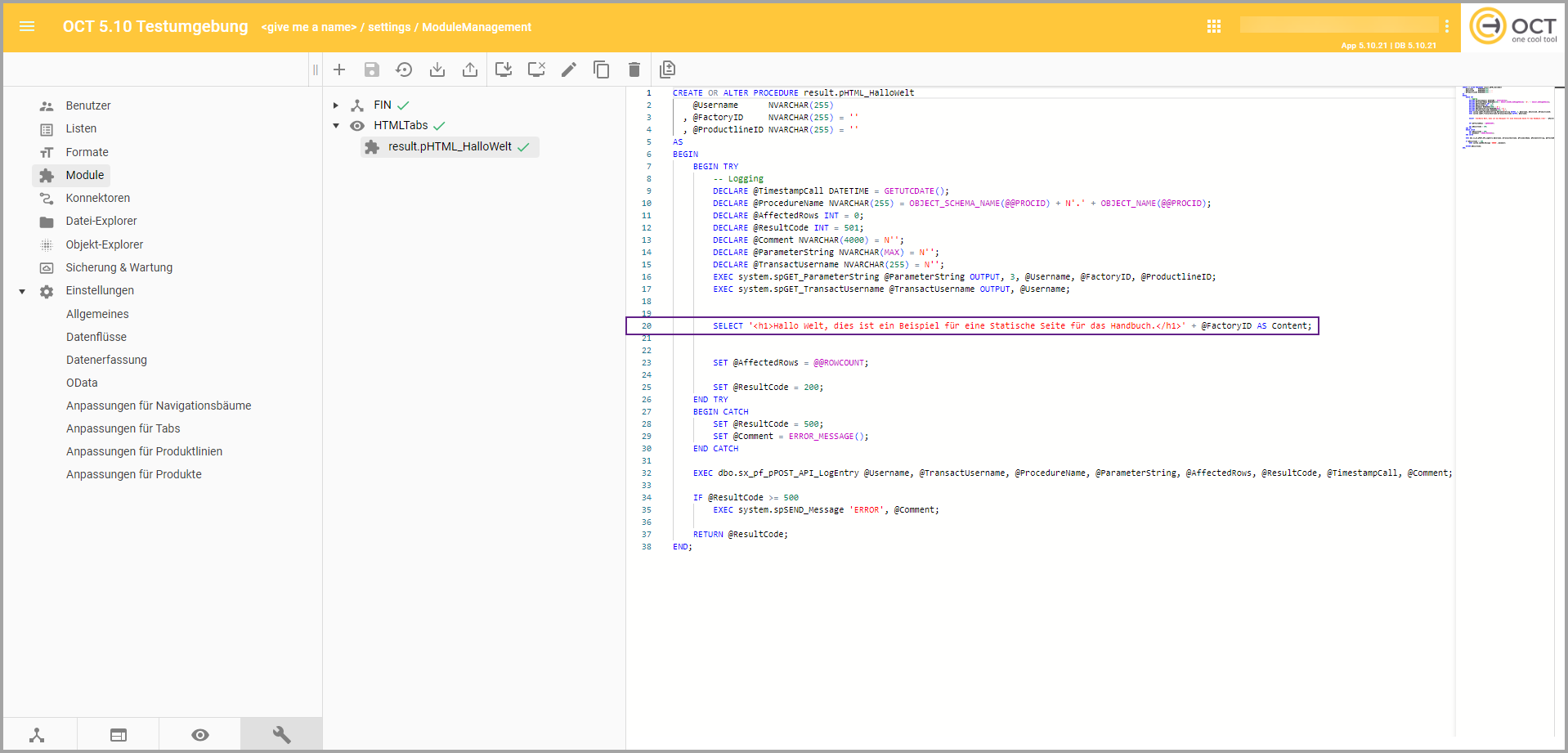Collapse the HTMLTabs tree node
The image size is (1568, 753).
(x=336, y=126)
